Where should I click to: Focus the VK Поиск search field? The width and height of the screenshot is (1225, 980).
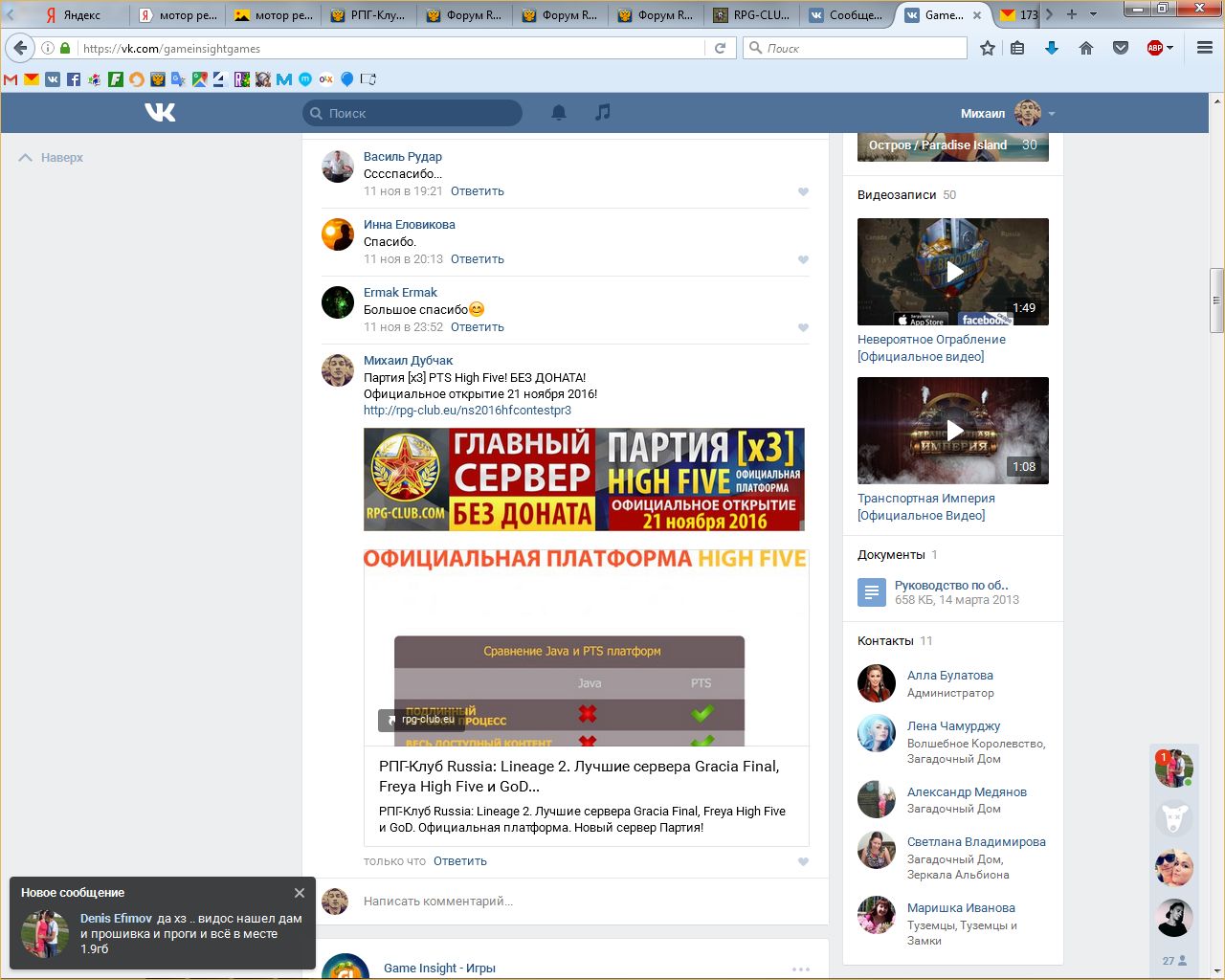pyautogui.click(x=412, y=113)
